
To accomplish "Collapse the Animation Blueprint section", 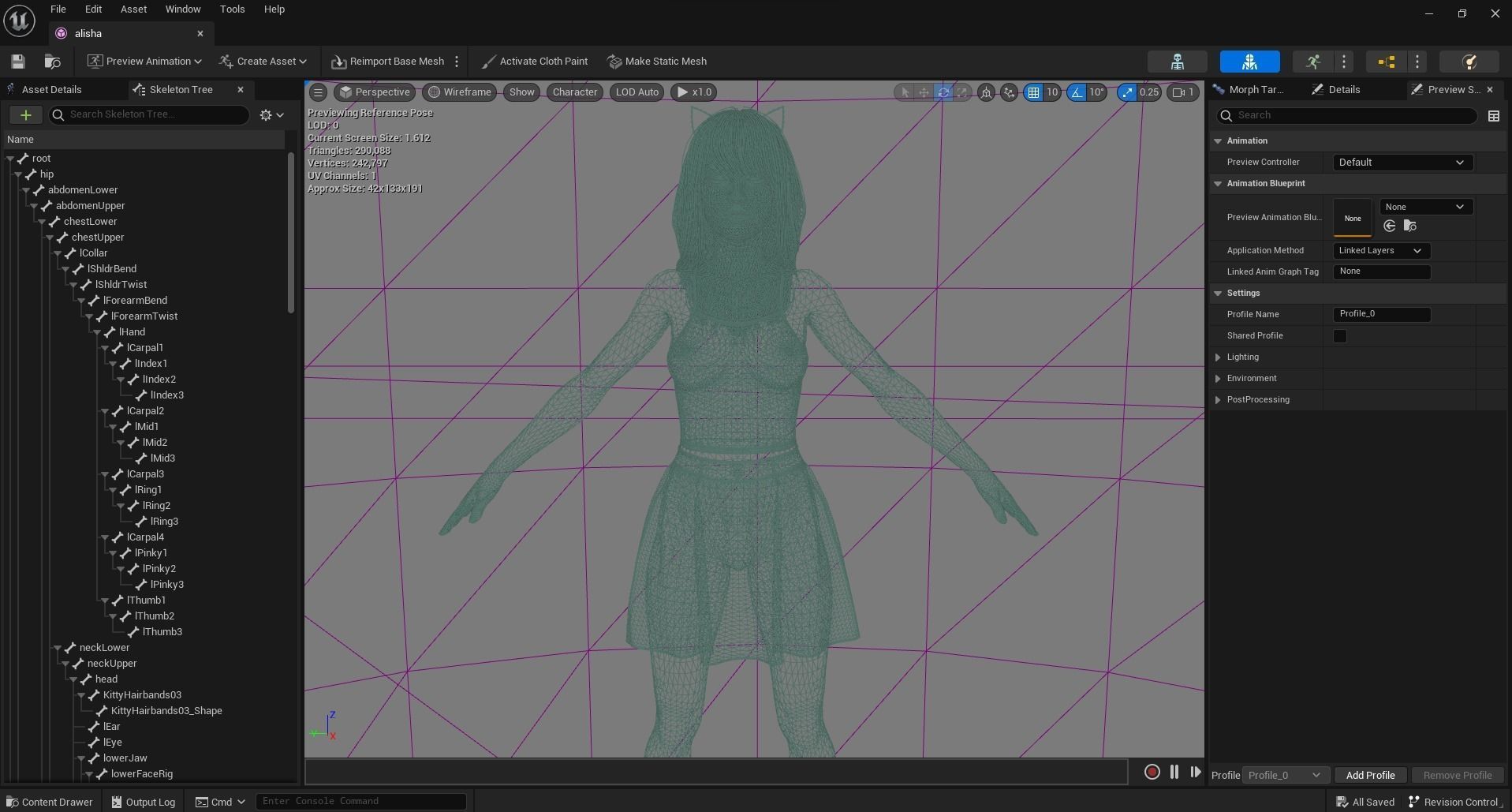I will click(x=1218, y=184).
